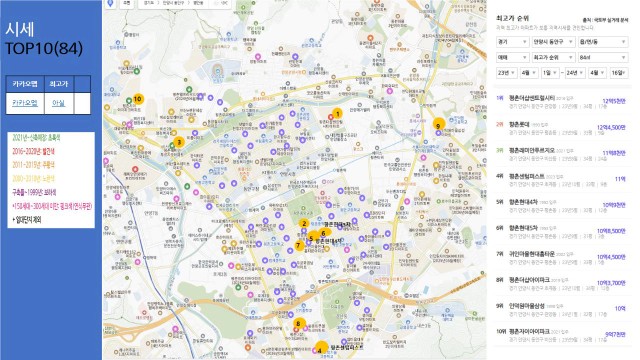
Task: Click the blue location pin icon at map top
Action: coord(110,3)
